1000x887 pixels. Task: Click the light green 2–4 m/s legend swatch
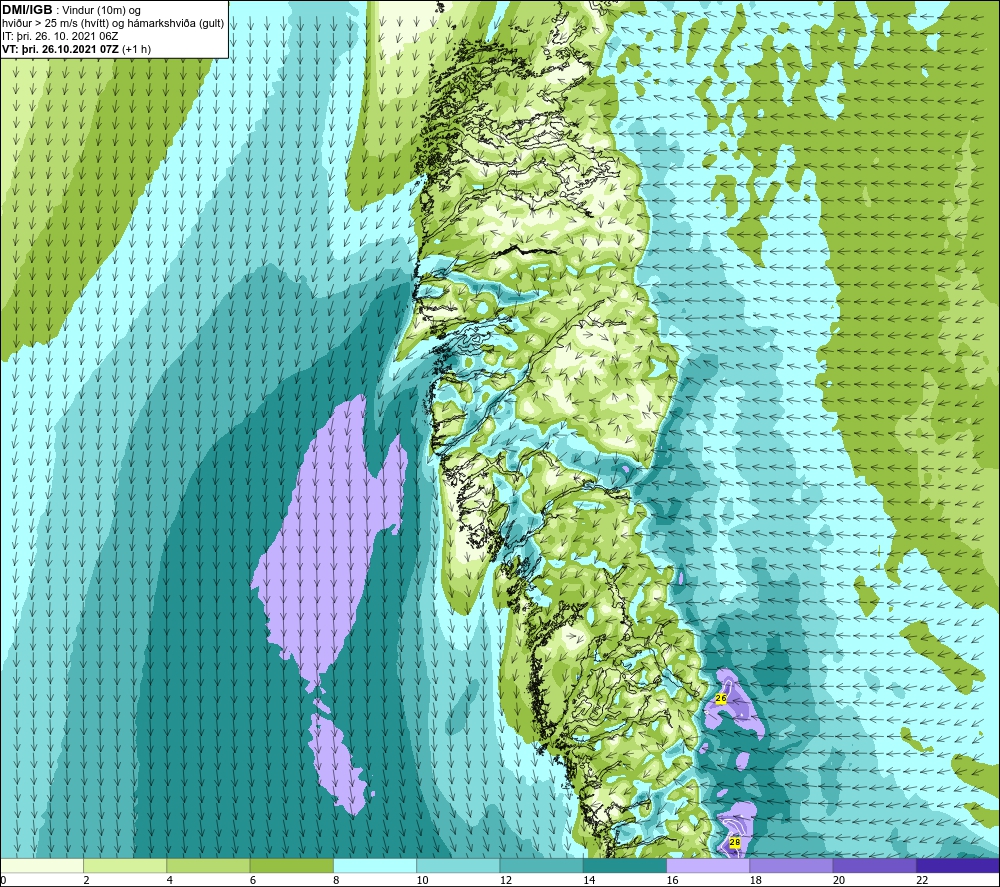pyautogui.click(x=125, y=865)
